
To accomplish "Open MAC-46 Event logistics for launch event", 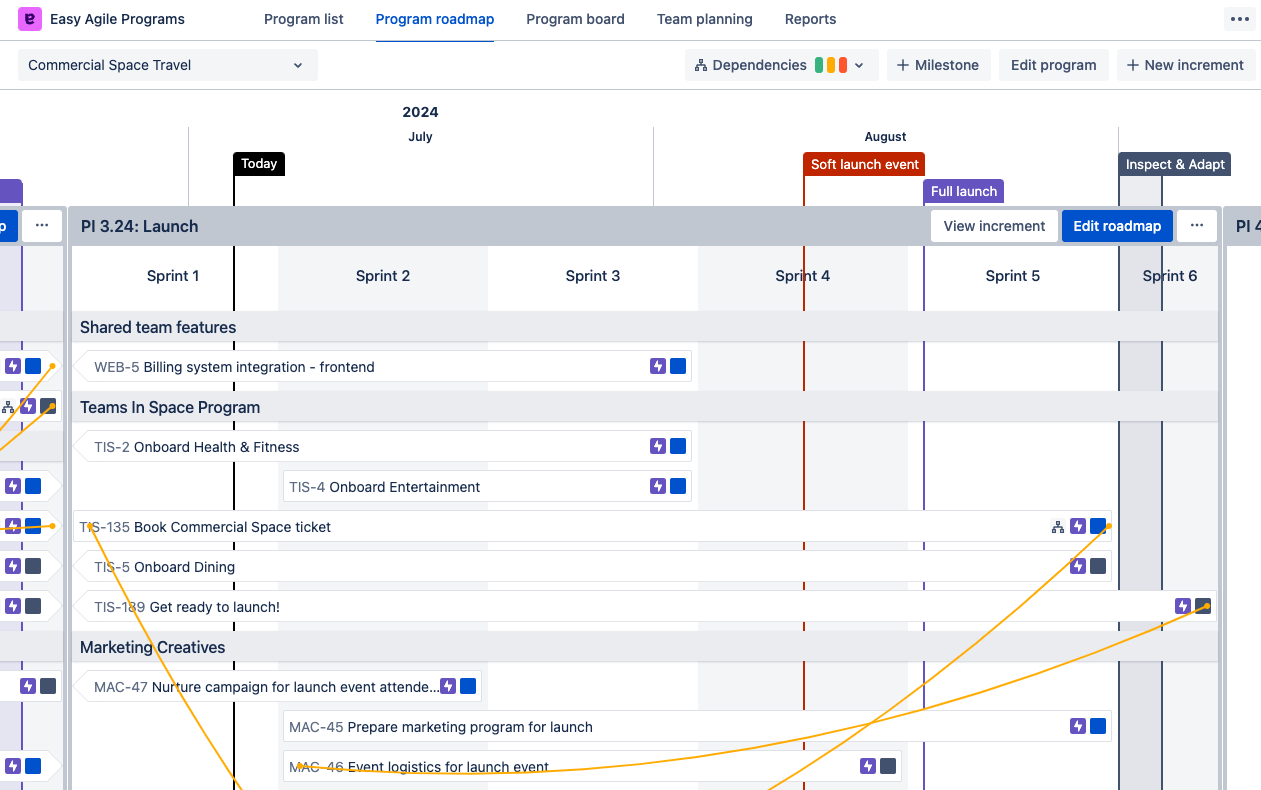I will click(x=592, y=767).
